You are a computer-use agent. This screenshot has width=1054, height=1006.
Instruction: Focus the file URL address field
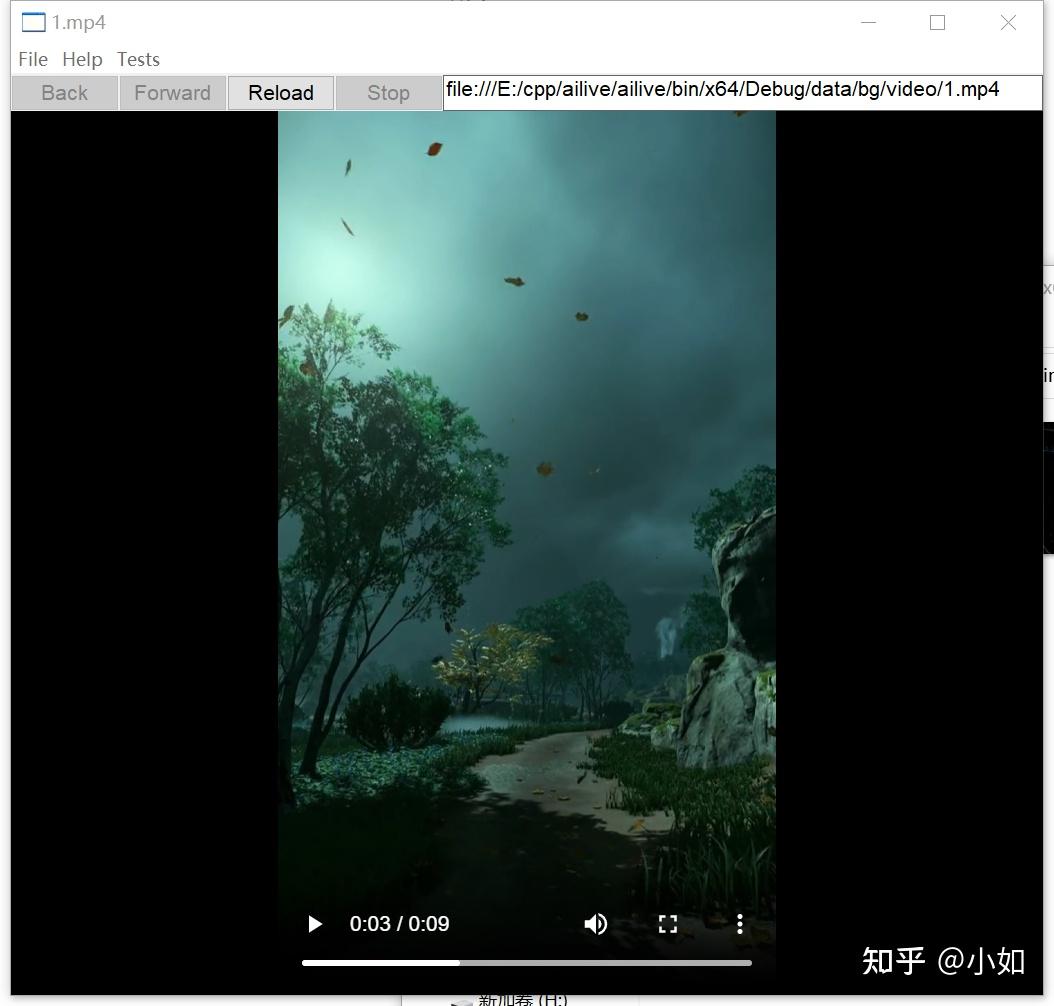tap(743, 93)
